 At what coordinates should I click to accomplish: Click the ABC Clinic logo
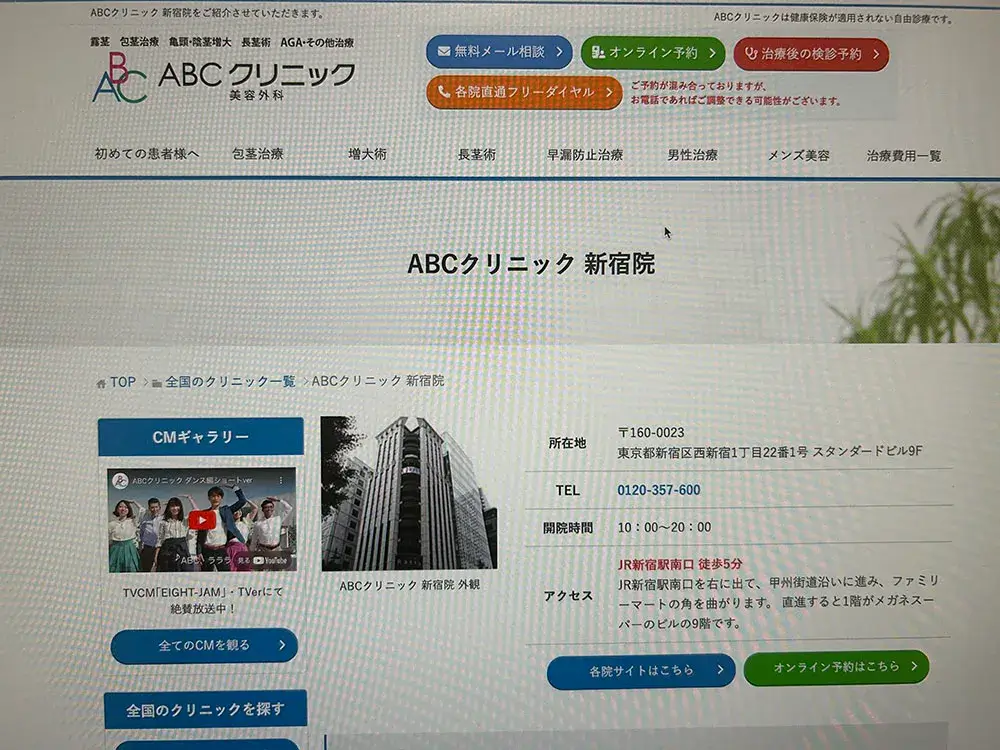pos(224,79)
